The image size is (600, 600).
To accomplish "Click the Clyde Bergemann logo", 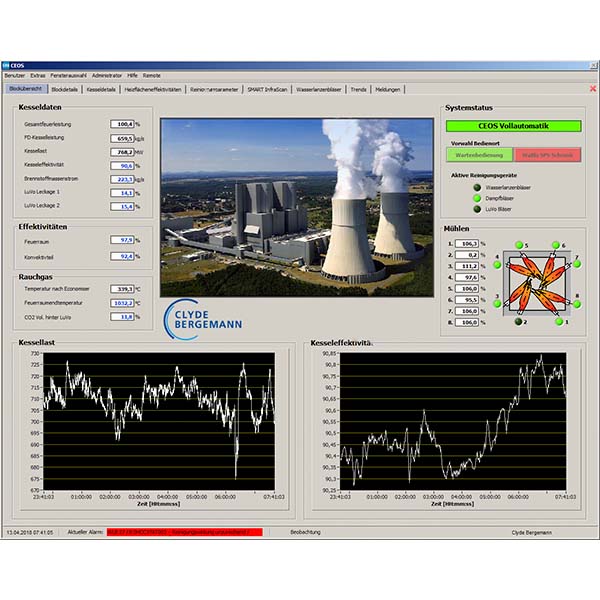I will coord(203,320).
